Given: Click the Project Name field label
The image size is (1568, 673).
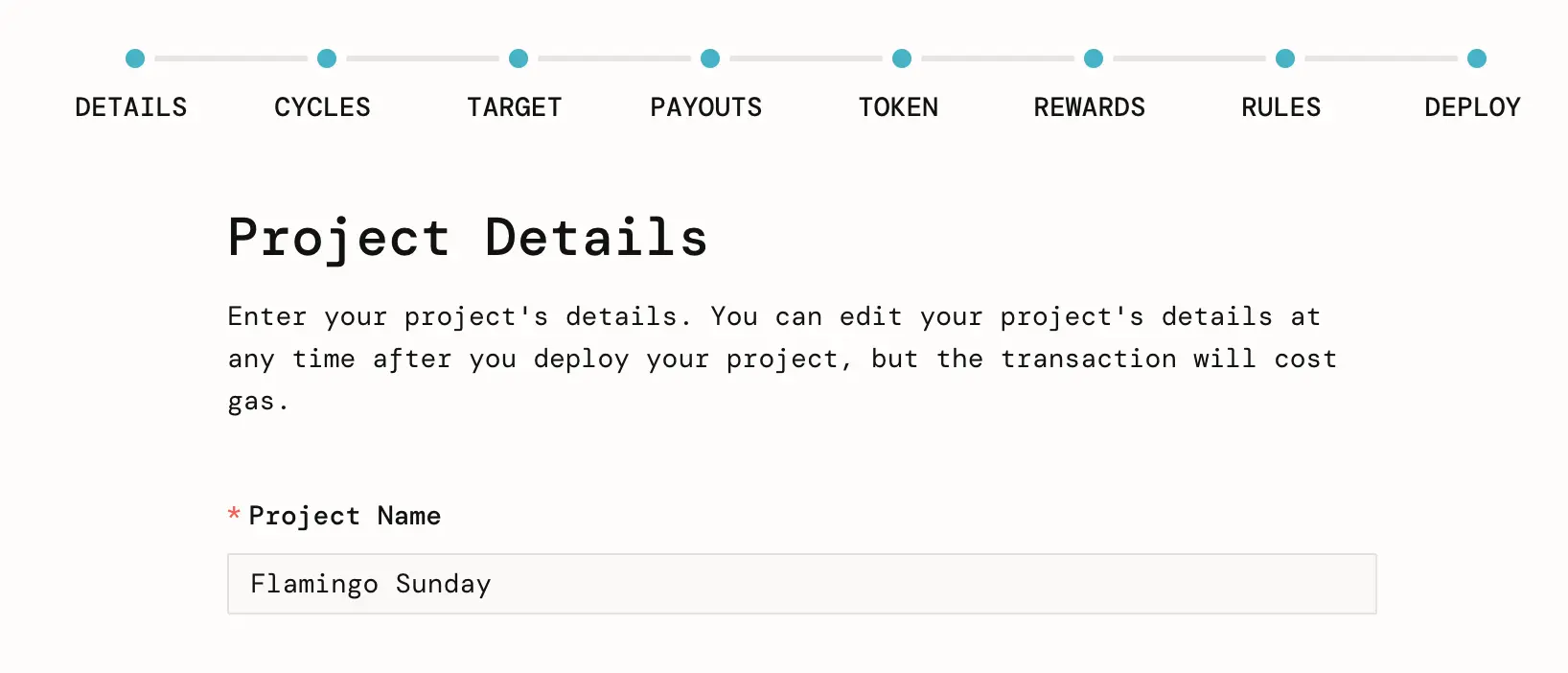Looking at the screenshot, I should (x=344, y=516).
